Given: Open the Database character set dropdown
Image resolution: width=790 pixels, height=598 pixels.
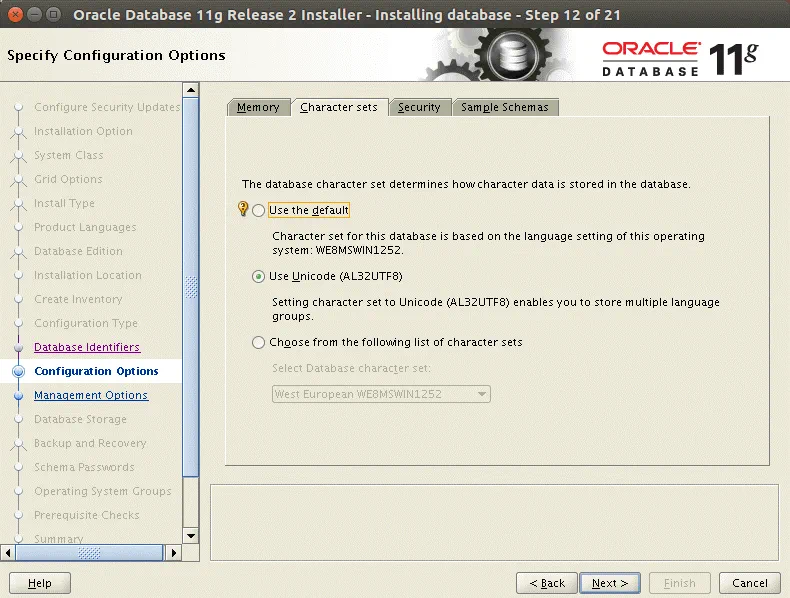Looking at the screenshot, I should point(381,394).
